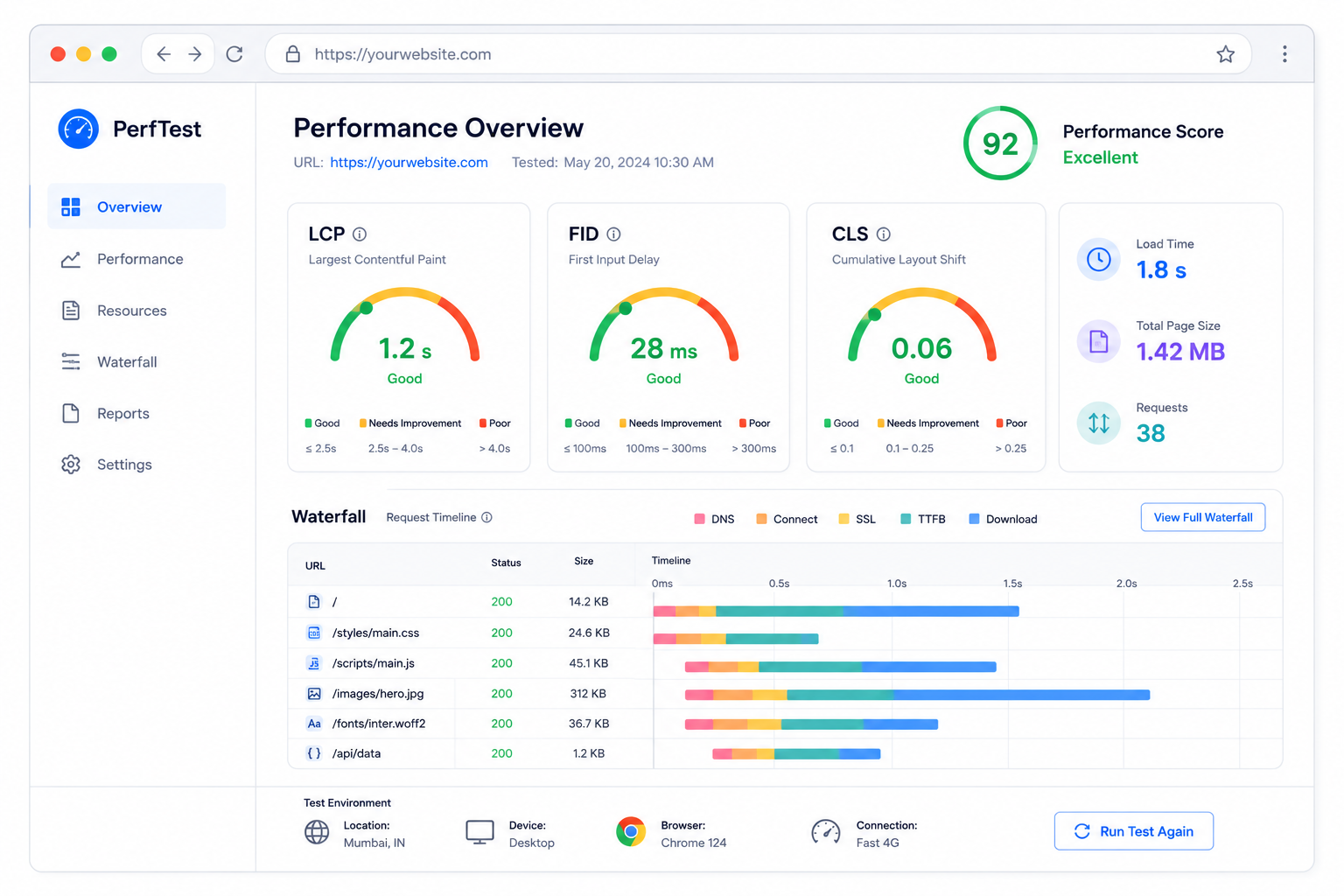Click the View Full Waterfall button
1344x896 pixels.
[1203, 517]
